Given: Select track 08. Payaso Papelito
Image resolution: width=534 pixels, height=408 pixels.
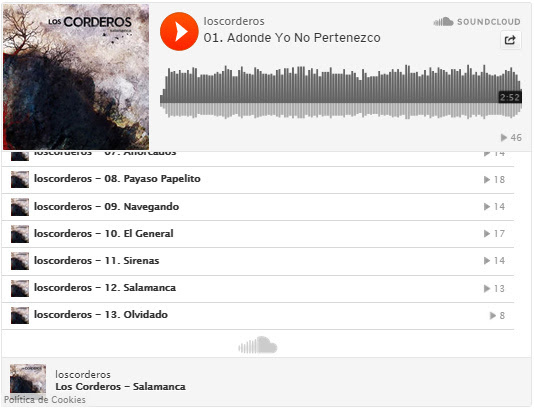Looking at the screenshot, I should click(258, 179).
